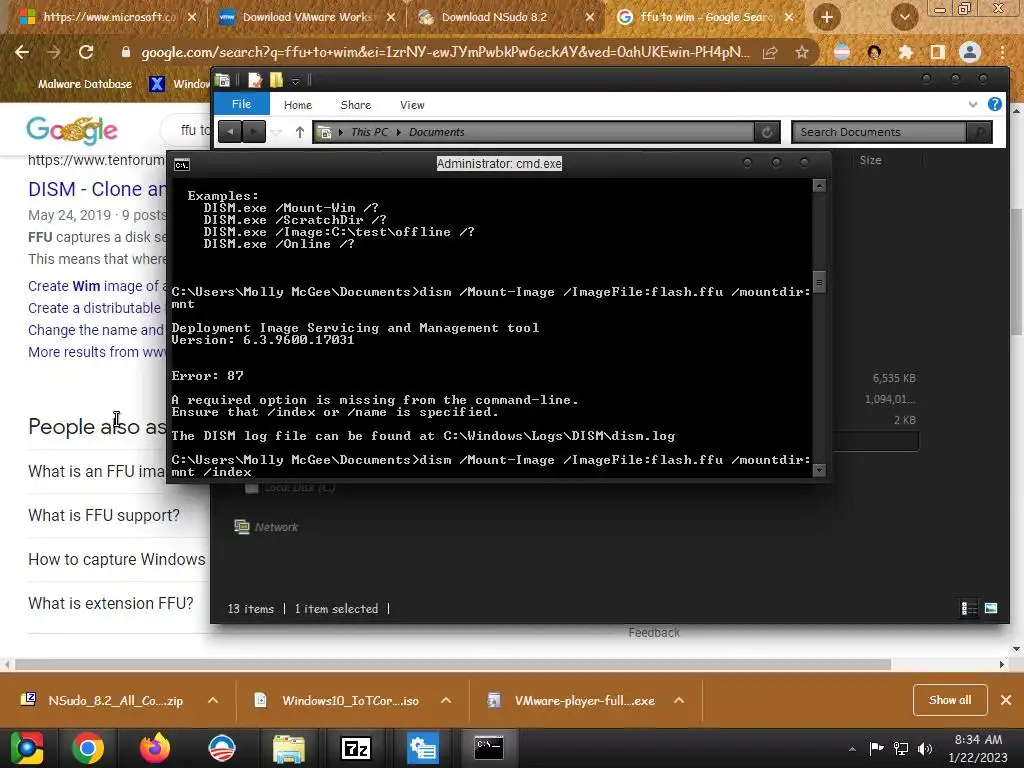Open Chrome profile avatar
The height and width of the screenshot is (768, 1024).
click(x=970, y=52)
